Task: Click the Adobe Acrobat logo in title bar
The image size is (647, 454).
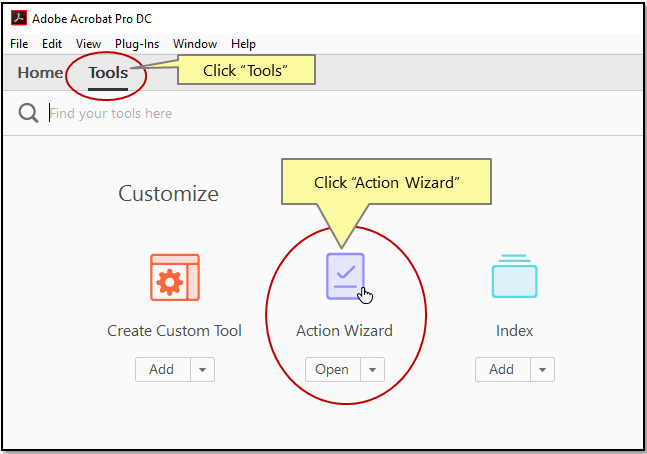Action: 18,18
